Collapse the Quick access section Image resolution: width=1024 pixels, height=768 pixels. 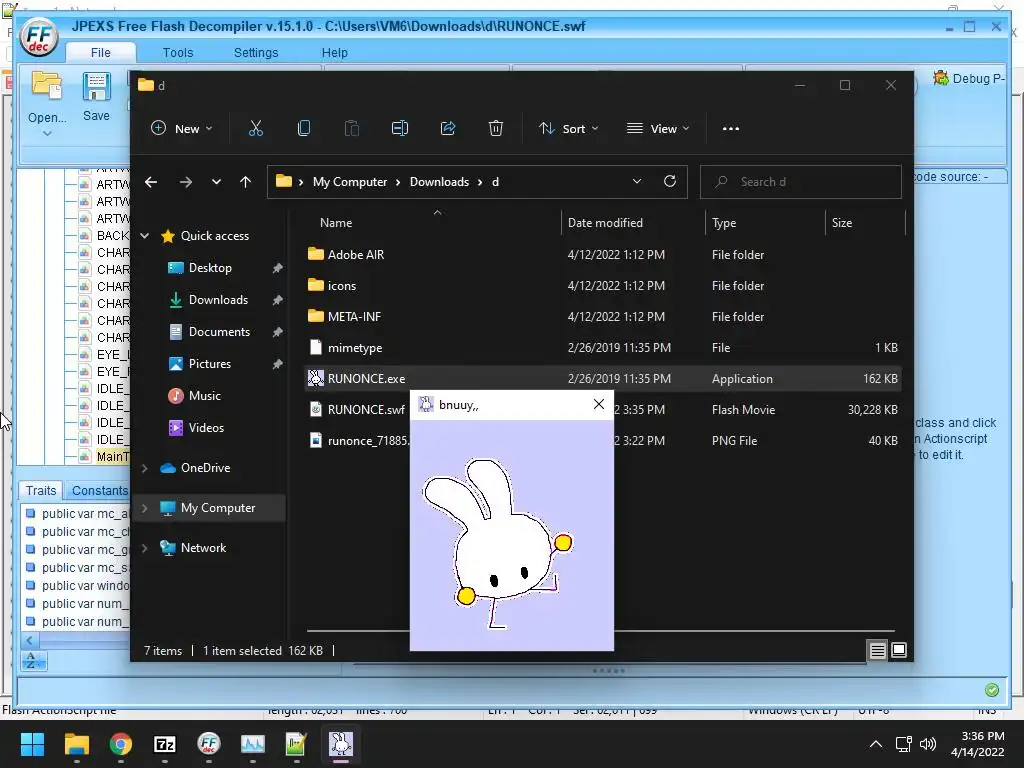coord(145,236)
